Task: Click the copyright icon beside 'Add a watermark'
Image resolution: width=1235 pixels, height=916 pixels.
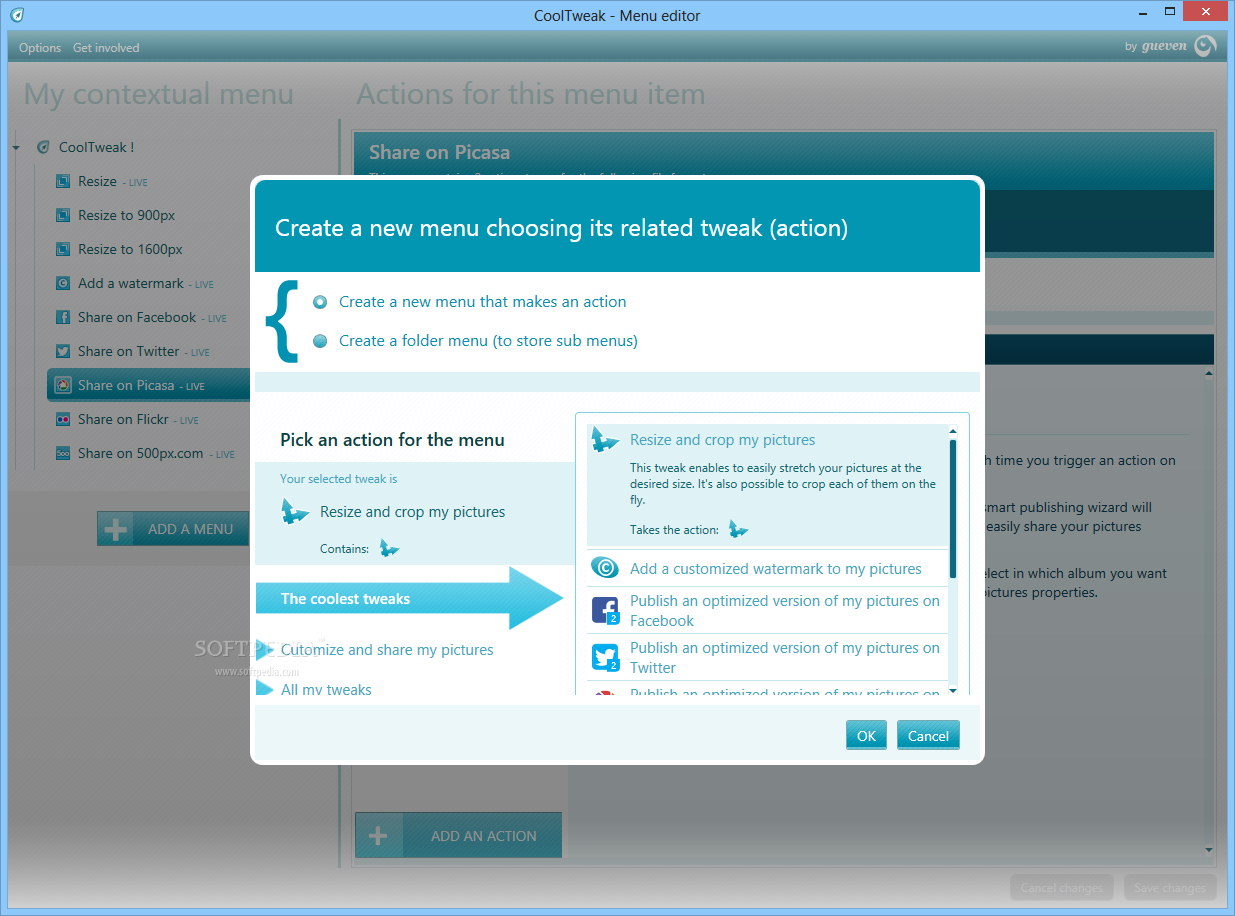Action: (62, 283)
